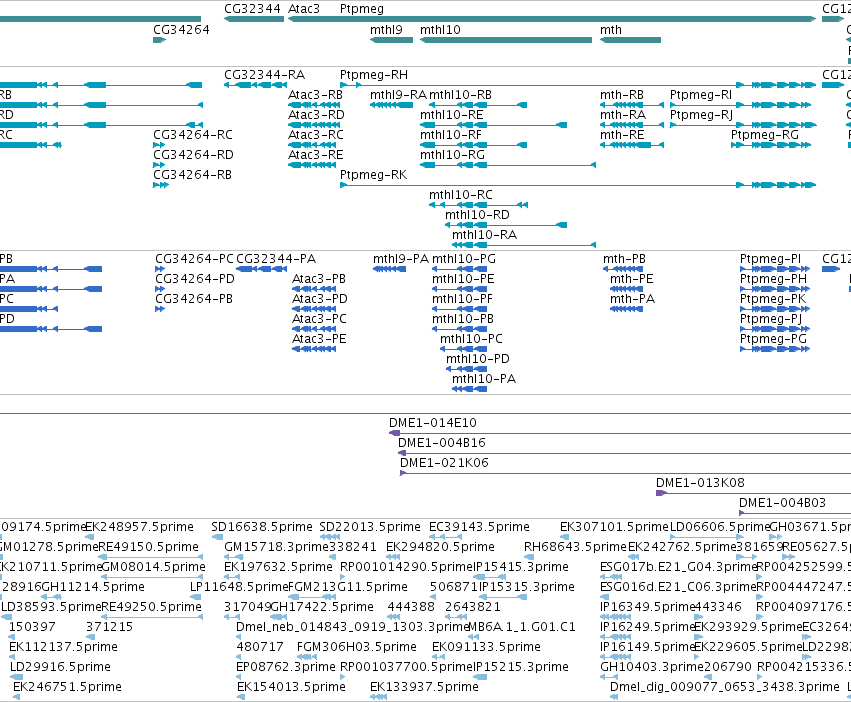Image resolution: width=851 pixels, height=702 pixels.
Task: Select transcript Ptpmeg-RG
Action: [765, 135]
